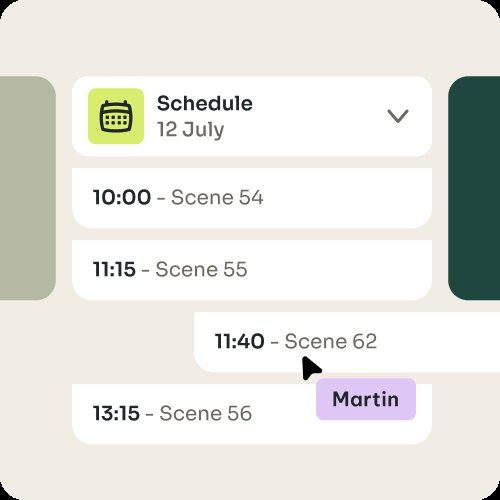Click the green calendar icon
The height and width of the screenshot is (500, 500).
[116, 116]
